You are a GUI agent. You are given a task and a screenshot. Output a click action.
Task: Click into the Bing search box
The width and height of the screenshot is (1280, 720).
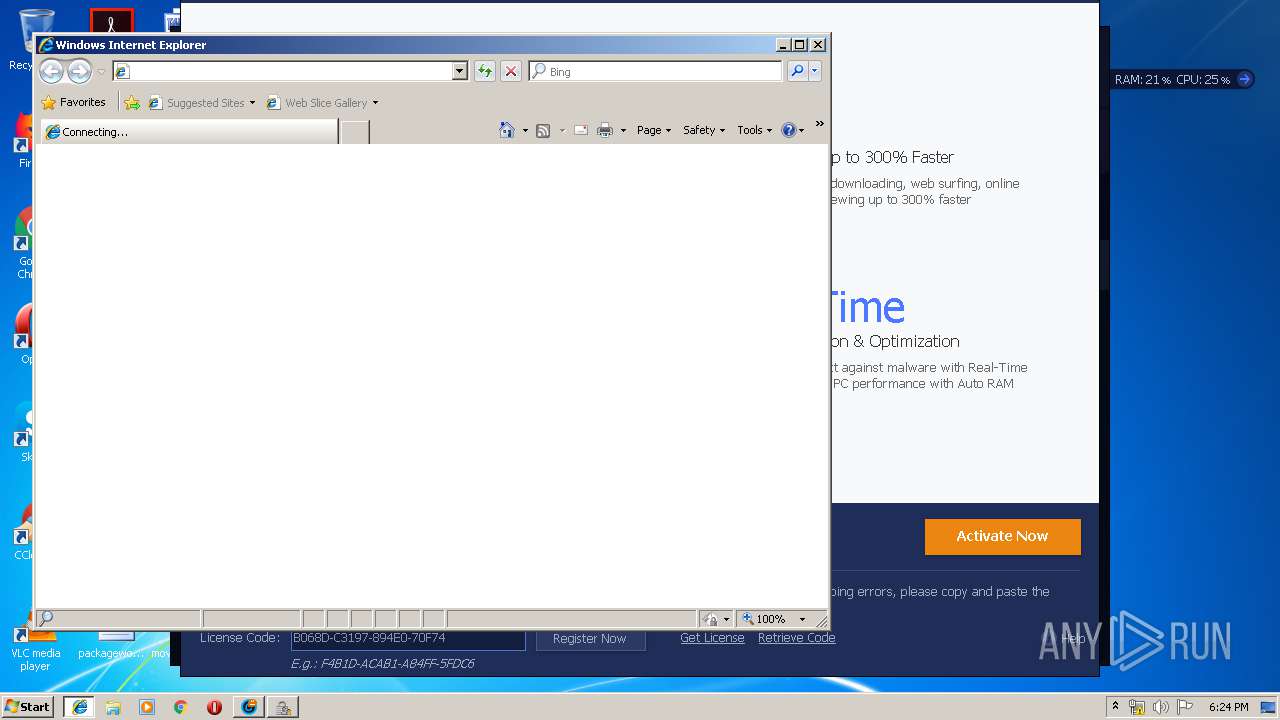click(656, 71)
